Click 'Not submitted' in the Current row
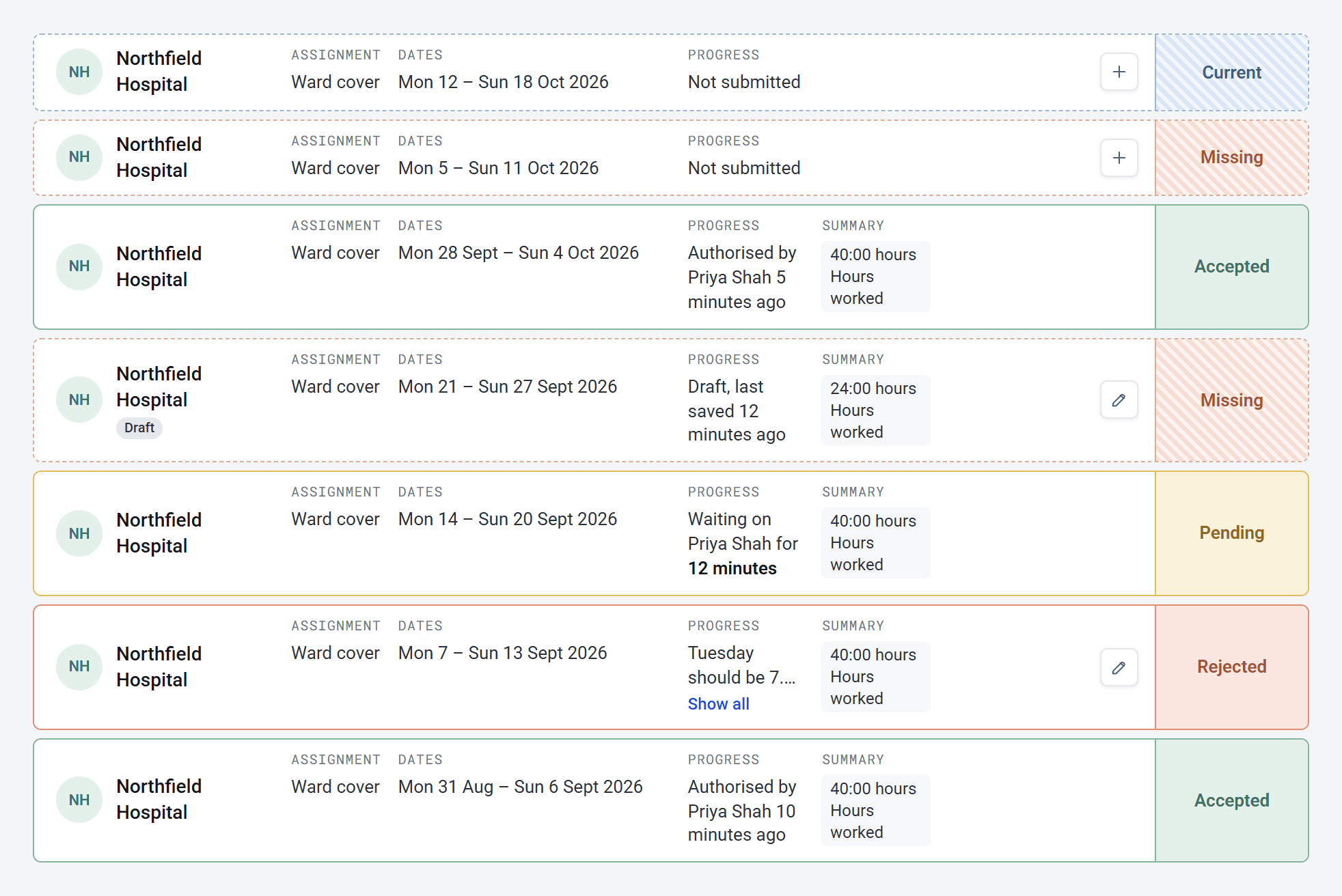Screen dimensions: 1342x896 [x=743, y=82]
